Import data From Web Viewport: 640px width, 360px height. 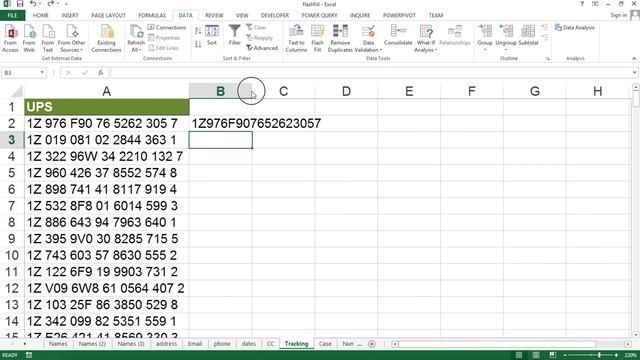[29, 38]
